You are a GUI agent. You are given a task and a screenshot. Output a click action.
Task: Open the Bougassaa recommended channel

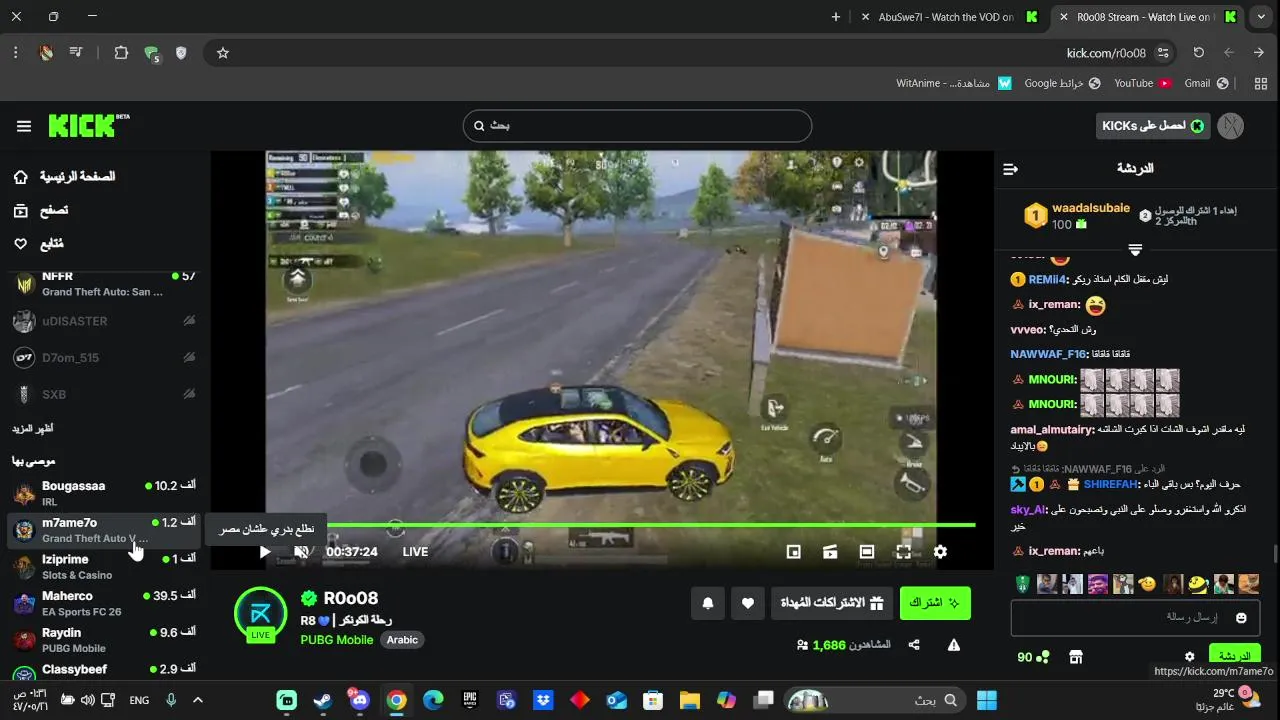click(x=104, y=493)
